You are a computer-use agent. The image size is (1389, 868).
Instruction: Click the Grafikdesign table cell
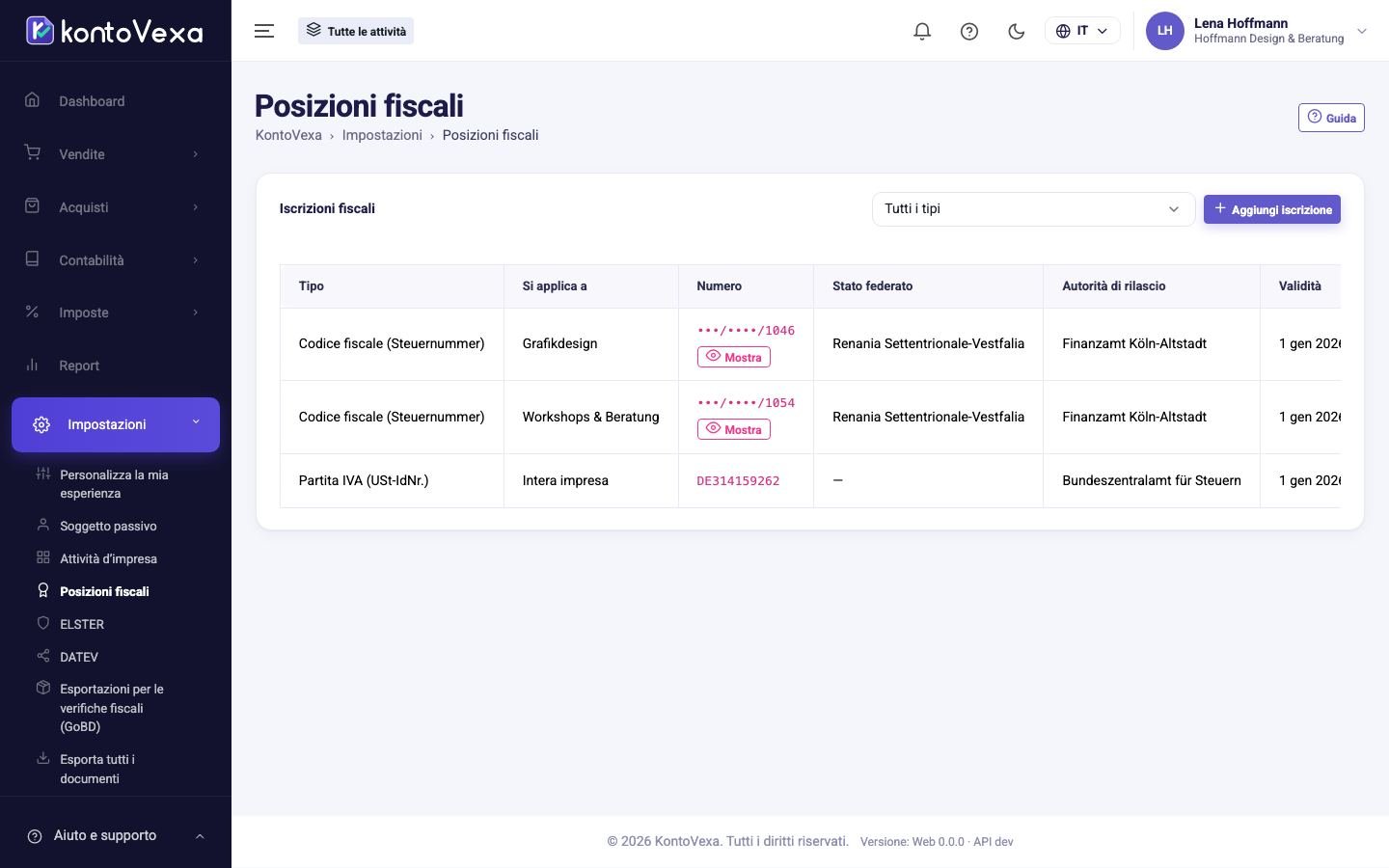point(591,344)
